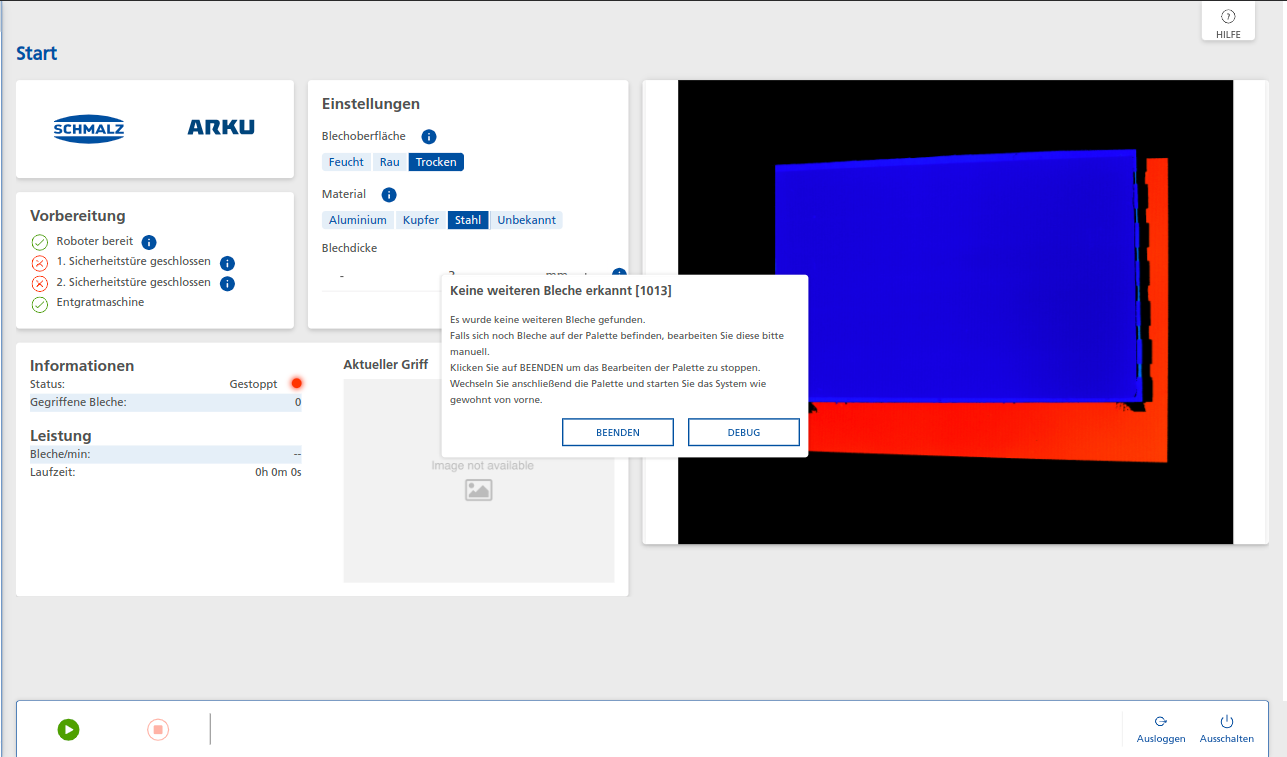
Task: Switch material to Kupfer
Action: [420, 219]
